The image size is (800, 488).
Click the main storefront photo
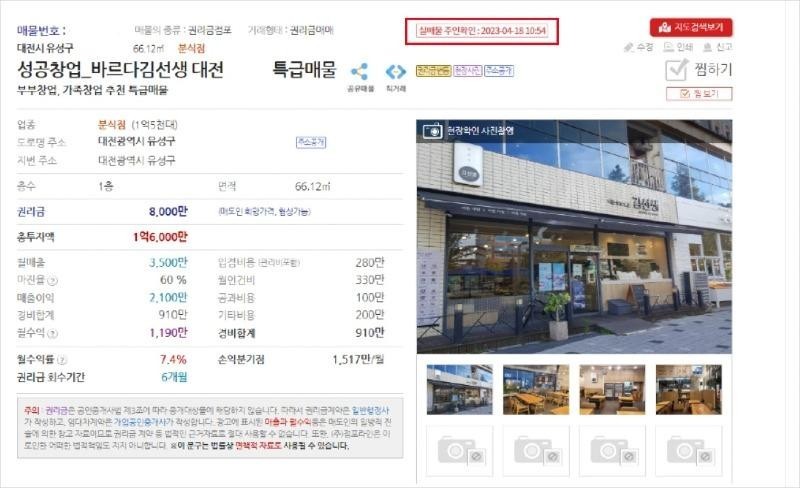[574, 237]
